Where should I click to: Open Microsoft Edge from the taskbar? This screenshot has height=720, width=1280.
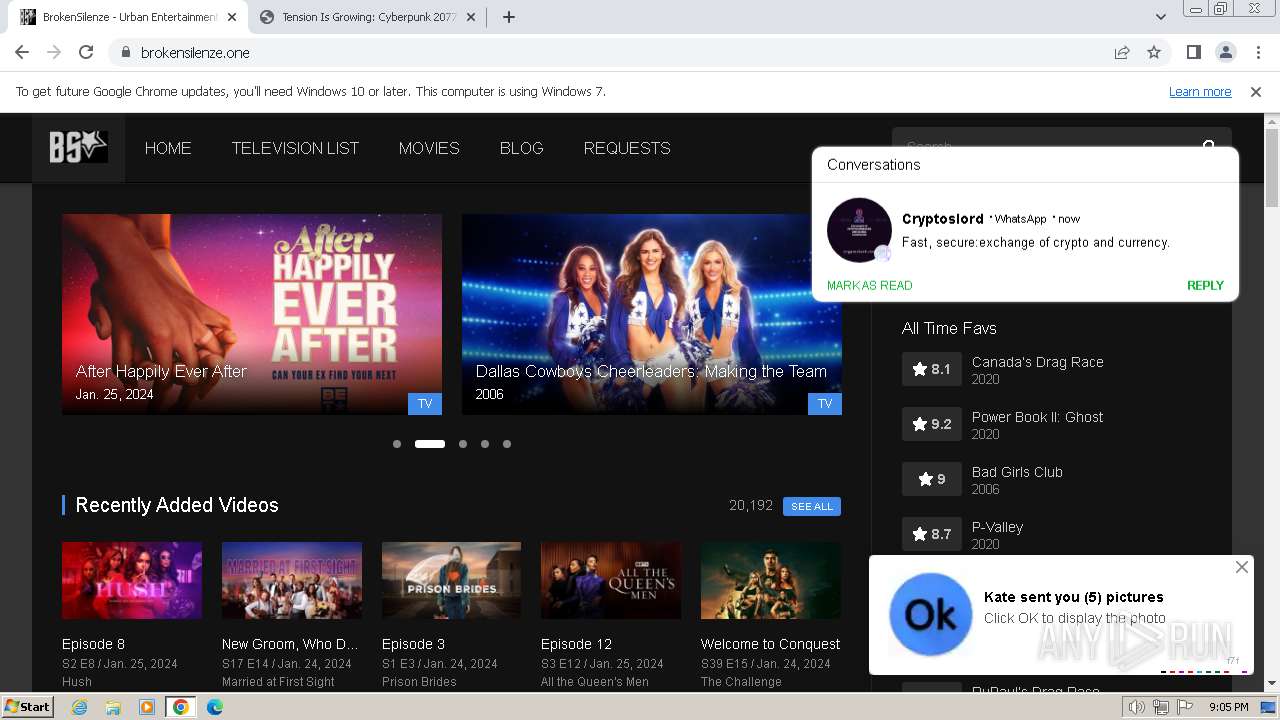click(x=215, y=707)
